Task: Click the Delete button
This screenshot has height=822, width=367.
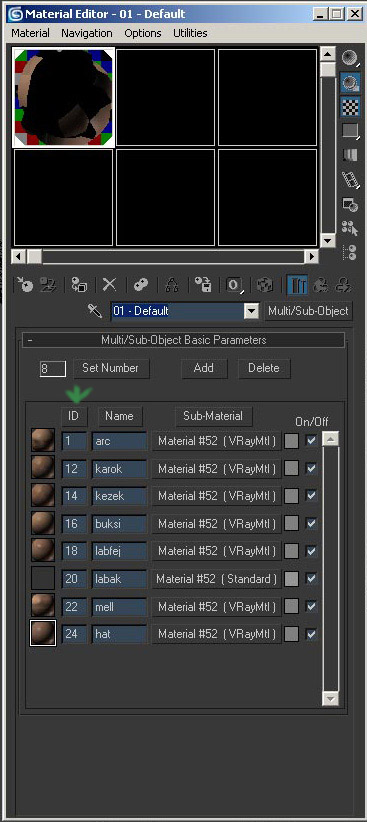Action: pyautogui.click(x=264, y=368)
